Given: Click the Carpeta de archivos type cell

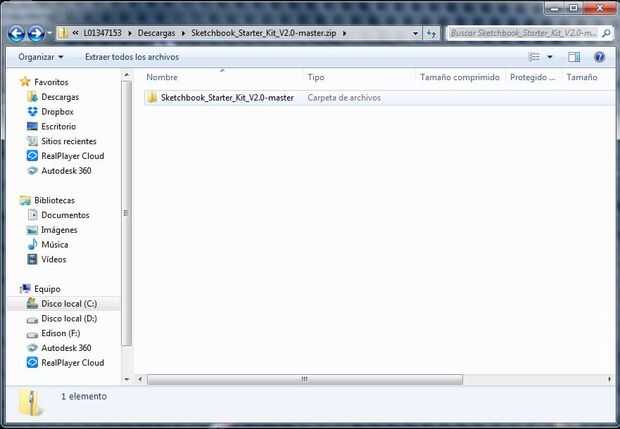Looking at the screenshot, I should click(x=344, y=98).
